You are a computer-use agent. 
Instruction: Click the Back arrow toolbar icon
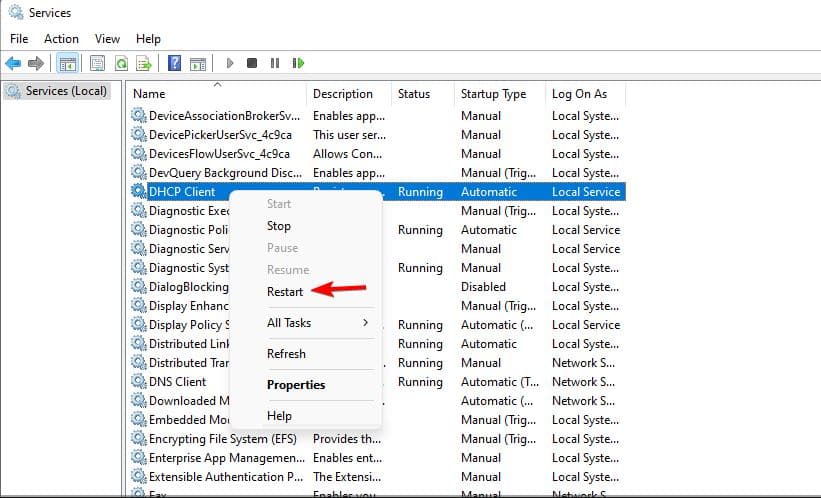click(13, 63)
